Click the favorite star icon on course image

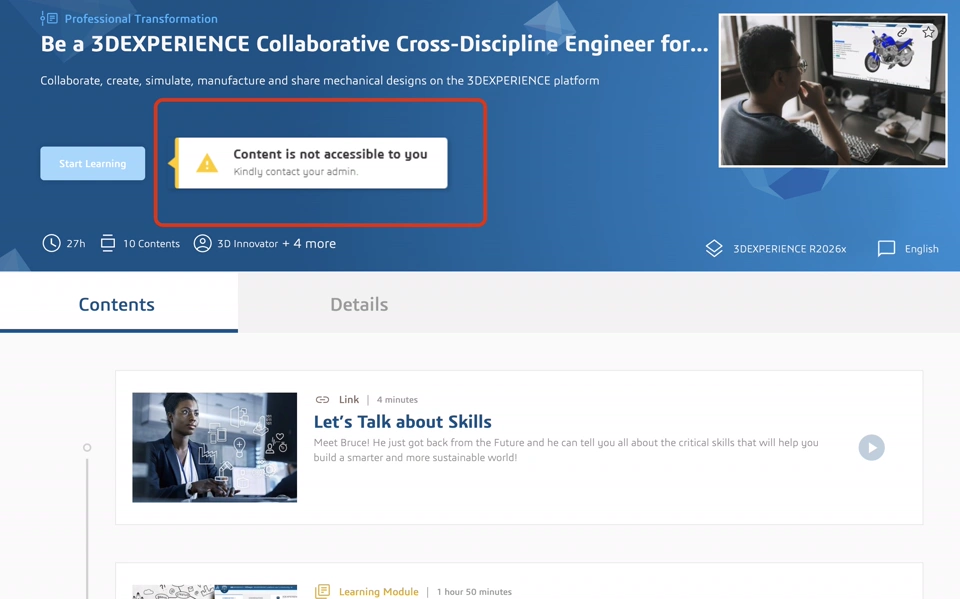coord(929,32)
